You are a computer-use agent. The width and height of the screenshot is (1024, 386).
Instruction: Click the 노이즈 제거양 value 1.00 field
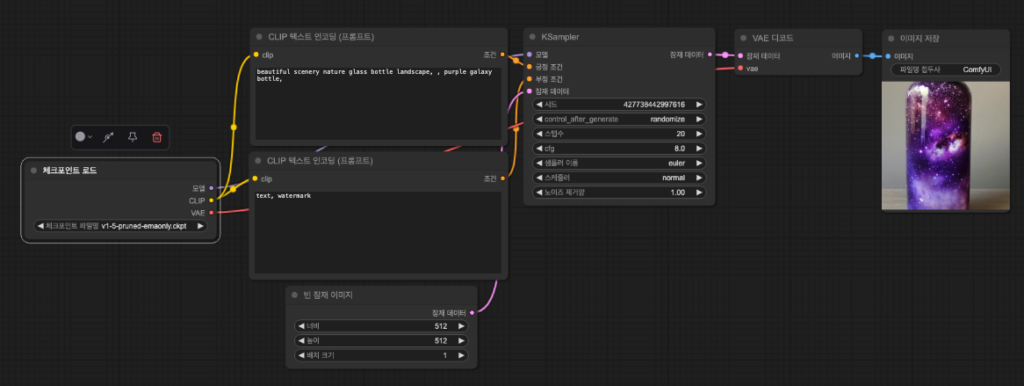(619, 192)
